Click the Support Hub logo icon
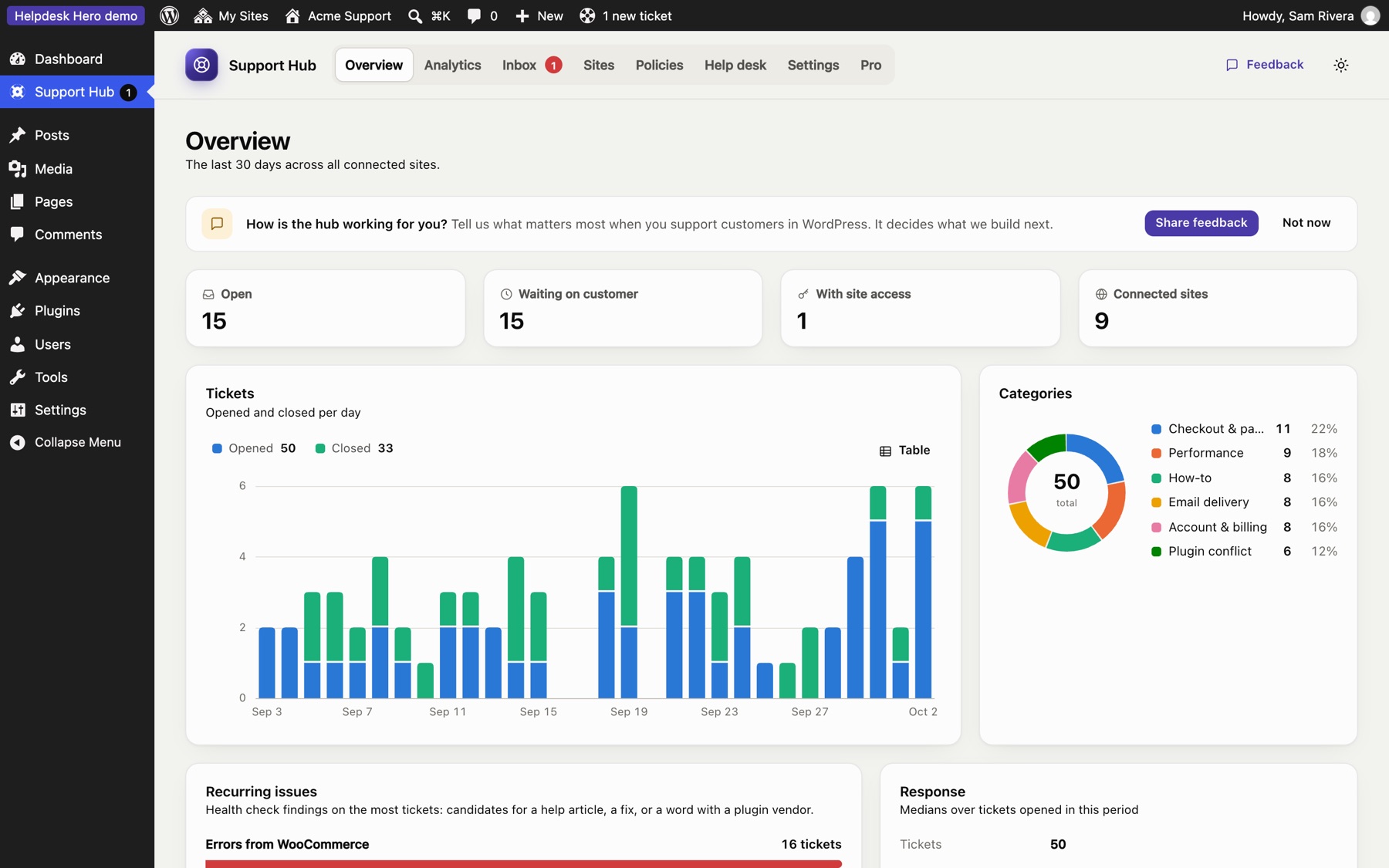Screen dimensions: 1389x868 [x=201, y=65]
